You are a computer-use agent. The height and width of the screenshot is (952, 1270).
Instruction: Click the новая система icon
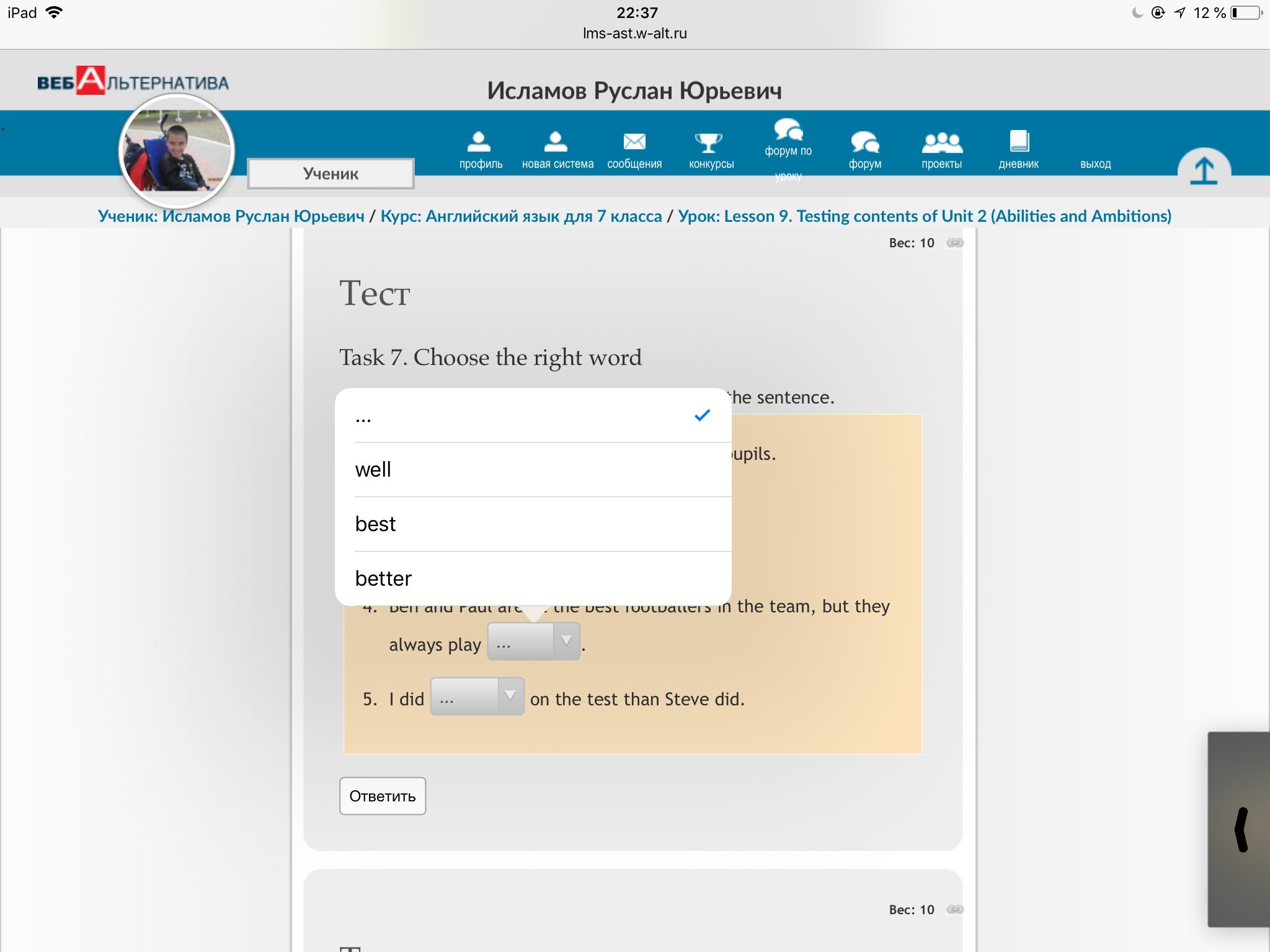click(556, 142)
